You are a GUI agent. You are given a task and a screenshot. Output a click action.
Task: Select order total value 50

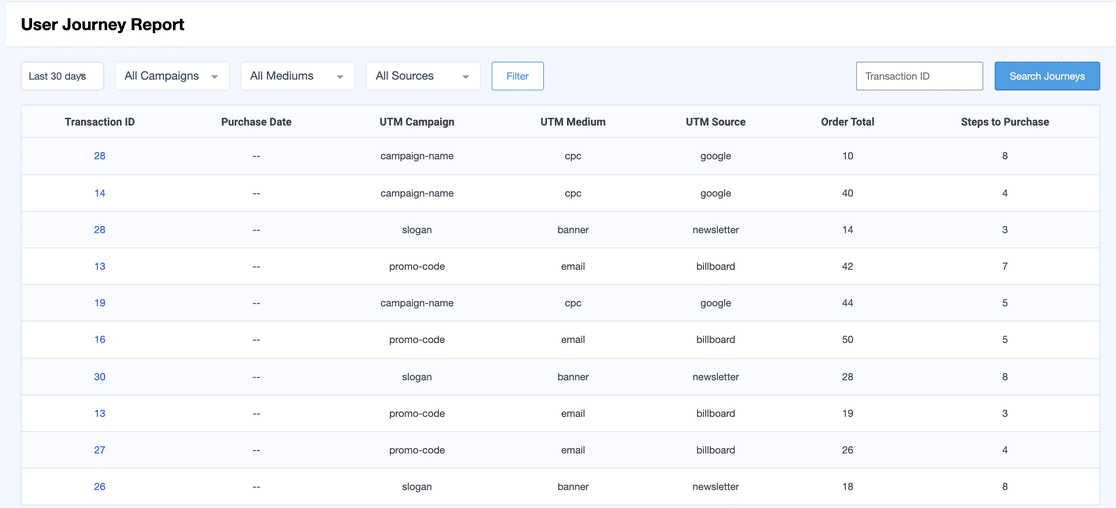point(848,339)
